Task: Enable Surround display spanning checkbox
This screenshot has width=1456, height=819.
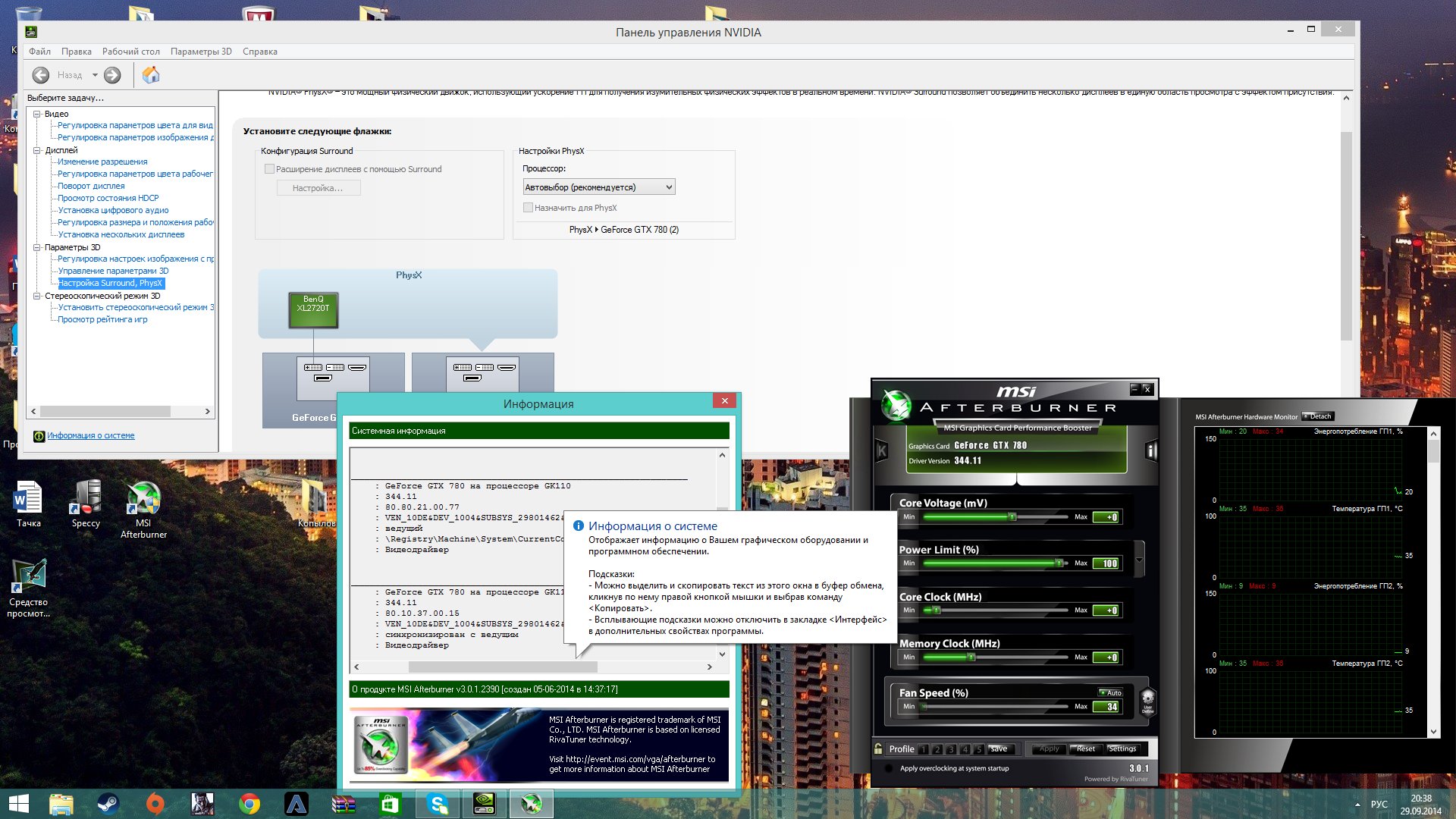Action: tap(269, 169)
